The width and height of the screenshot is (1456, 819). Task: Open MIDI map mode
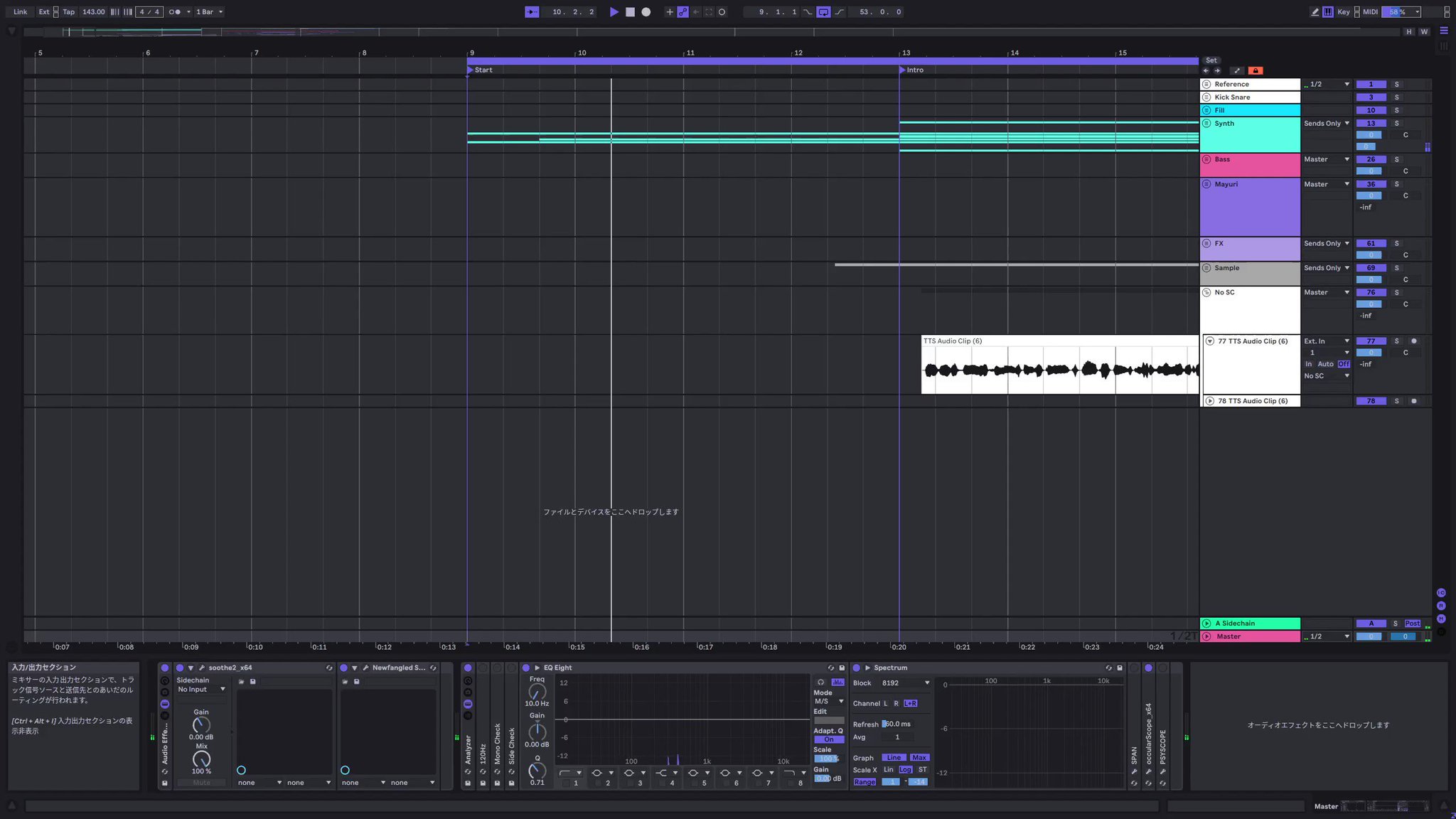click(x=1370, y=12)
